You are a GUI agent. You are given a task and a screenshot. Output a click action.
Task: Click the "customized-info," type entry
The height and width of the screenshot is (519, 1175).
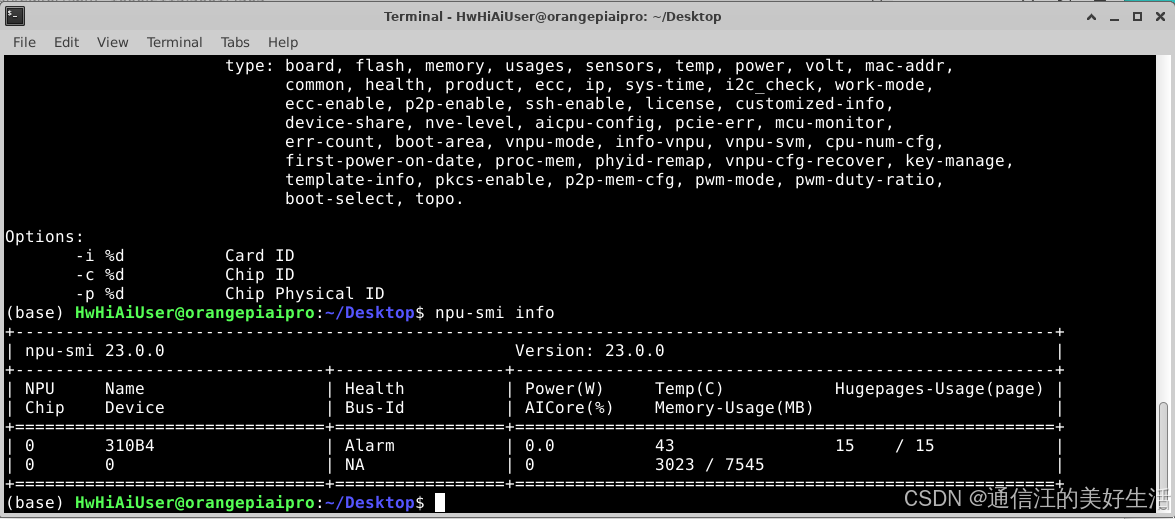815,103
